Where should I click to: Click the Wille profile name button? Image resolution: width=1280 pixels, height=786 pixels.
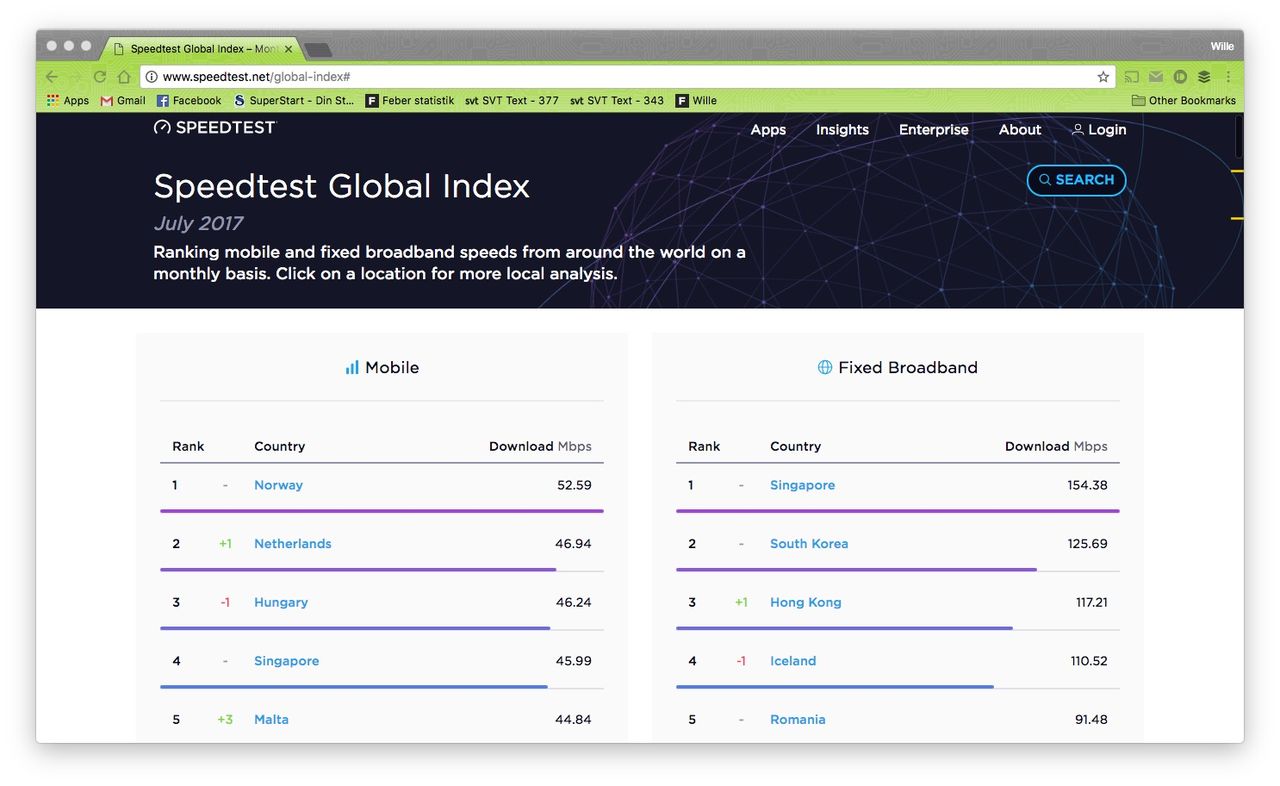point(1222,46)
